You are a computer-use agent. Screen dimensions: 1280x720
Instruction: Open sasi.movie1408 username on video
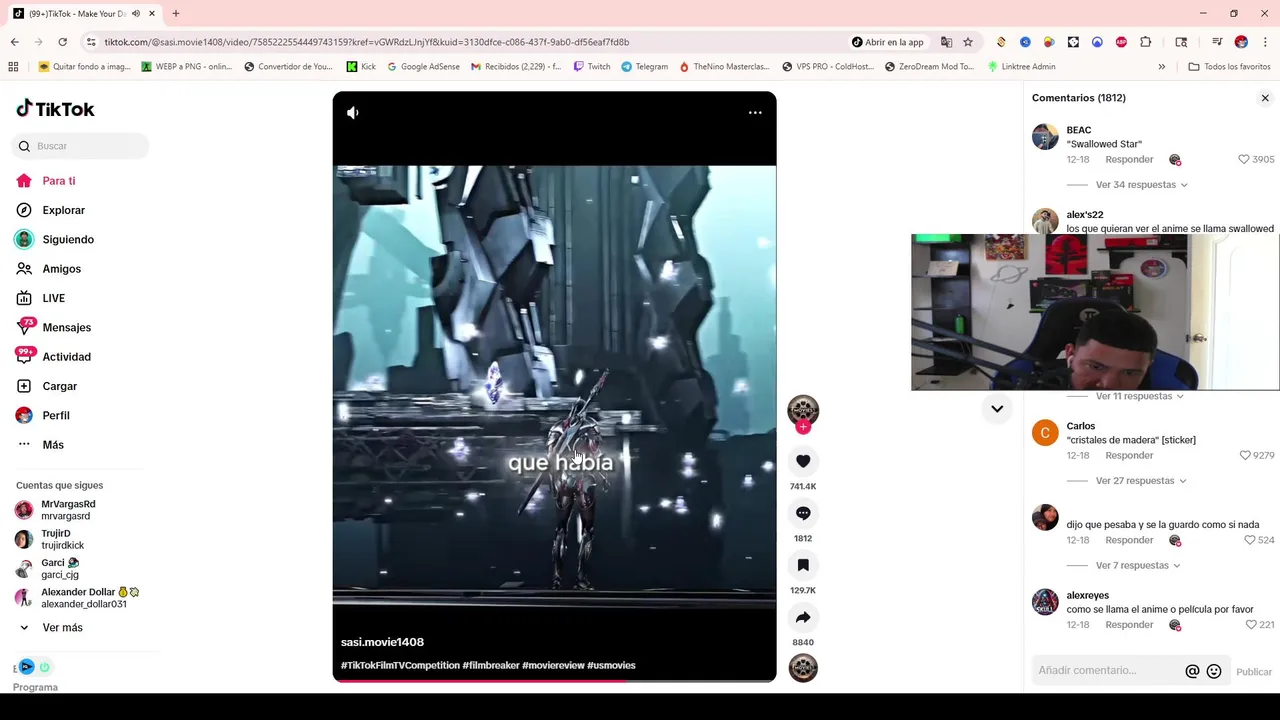[x=382, y=642]
